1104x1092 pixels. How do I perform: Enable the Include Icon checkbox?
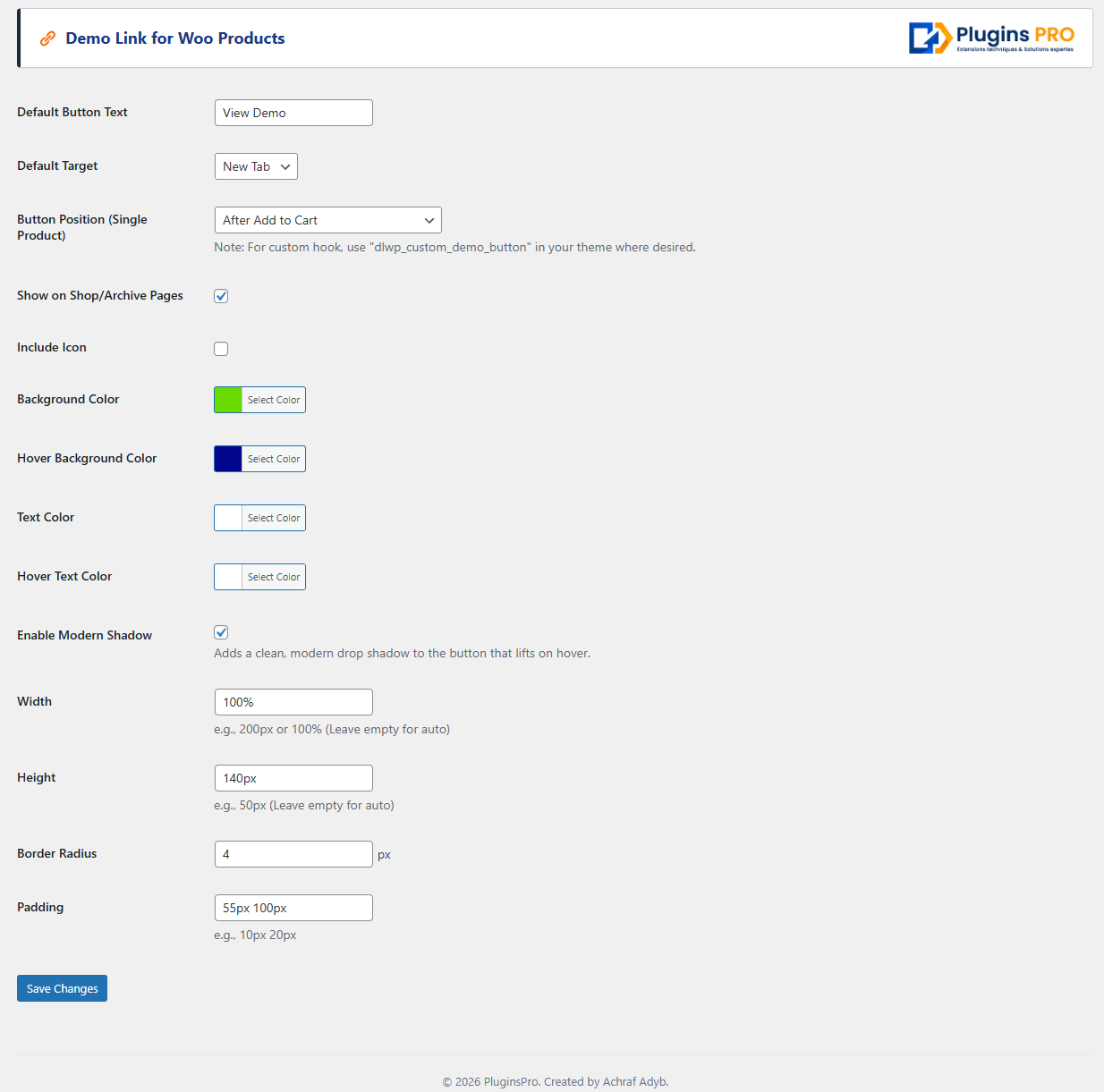pos(221,349)
